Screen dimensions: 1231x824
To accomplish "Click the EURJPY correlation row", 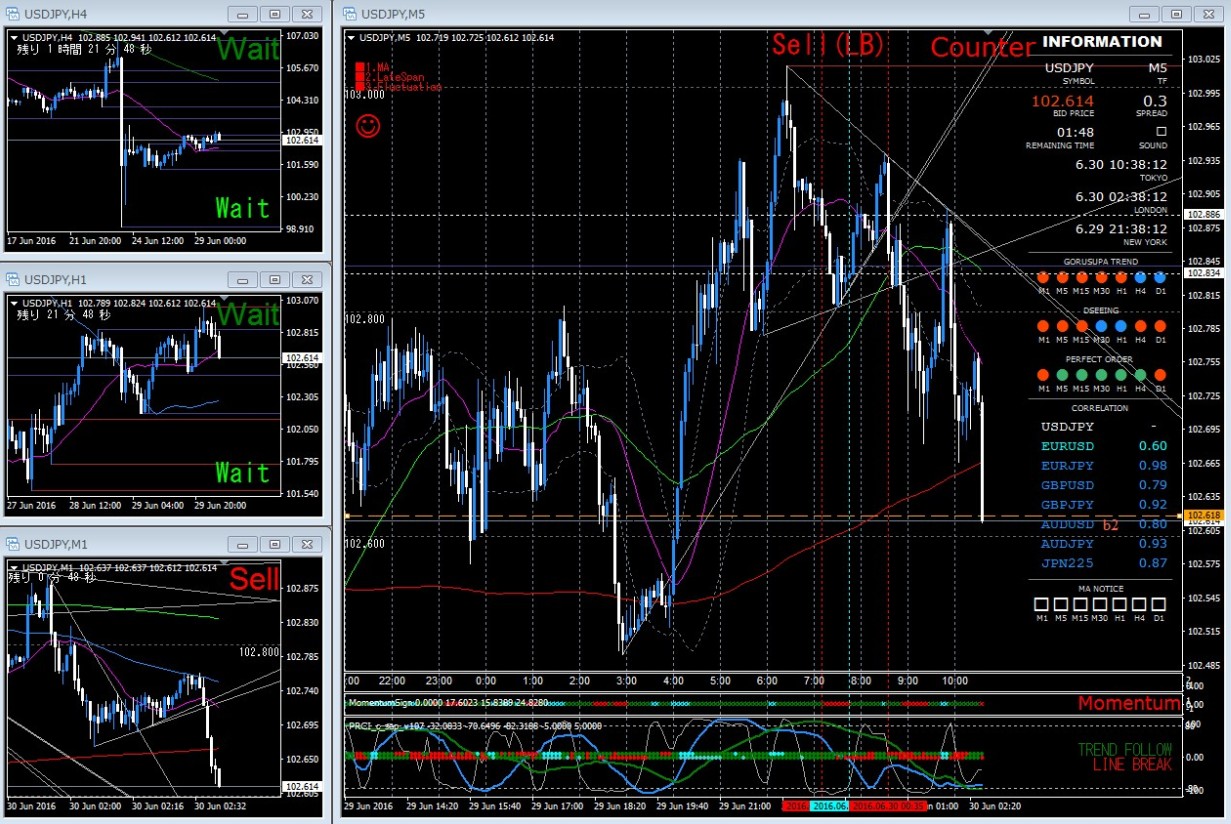I will coord(1104,465).
